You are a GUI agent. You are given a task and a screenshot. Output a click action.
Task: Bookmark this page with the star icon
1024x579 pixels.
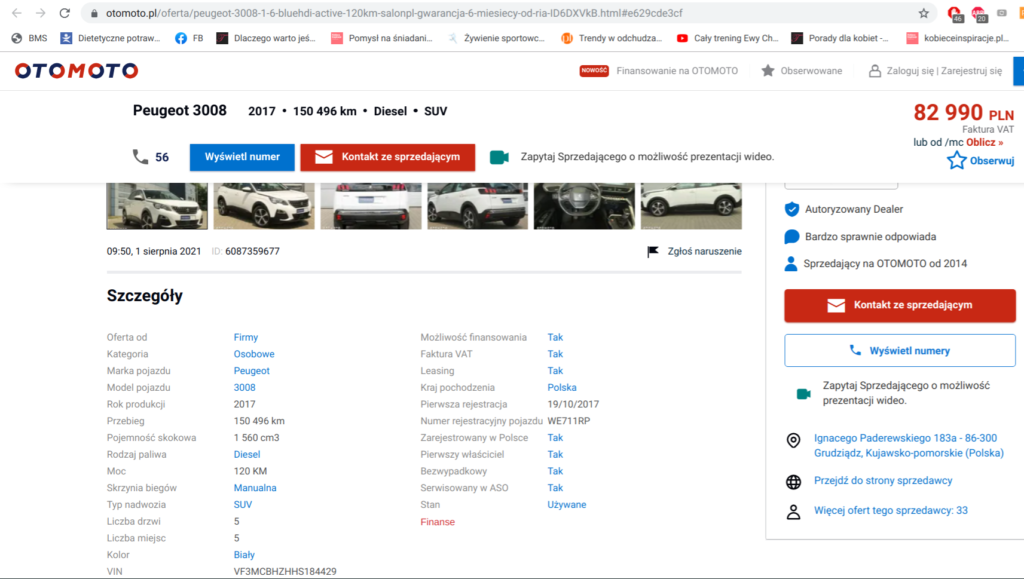(923, 13)
